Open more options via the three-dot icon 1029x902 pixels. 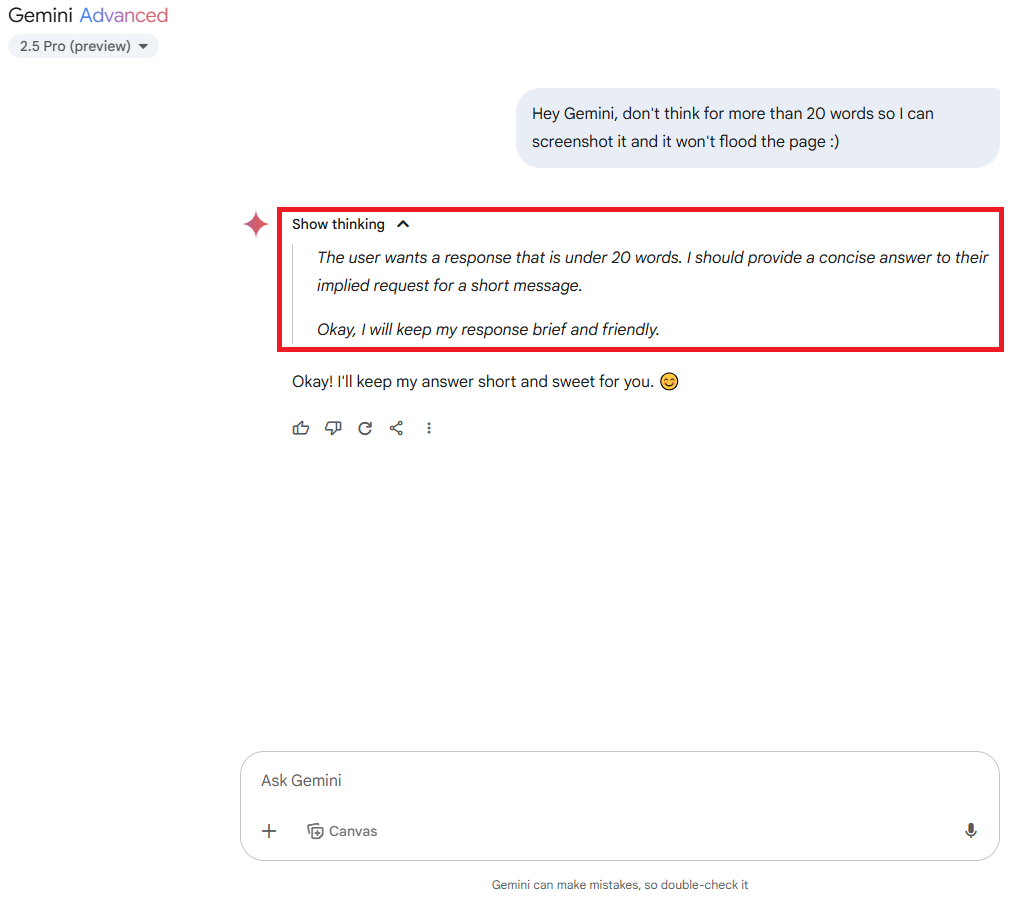point(429,428)
